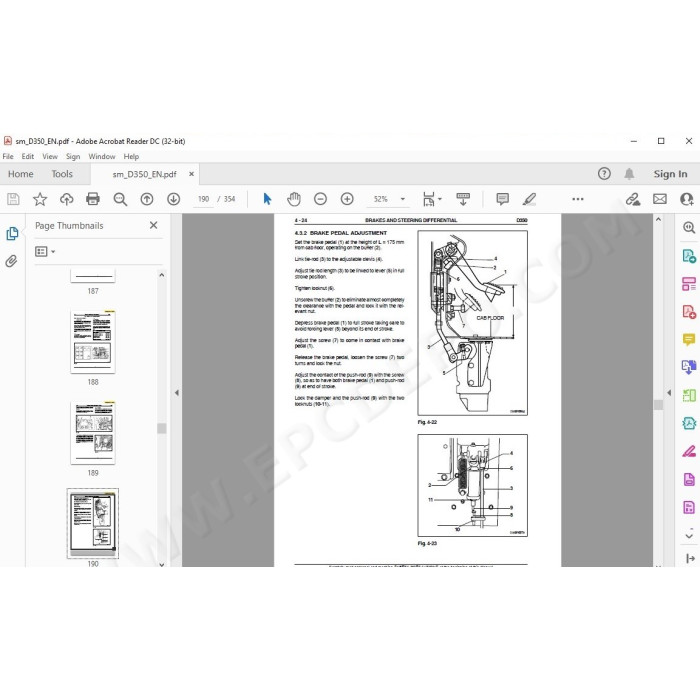Open Export PDF tool in right pane

[x=689, y=256]
